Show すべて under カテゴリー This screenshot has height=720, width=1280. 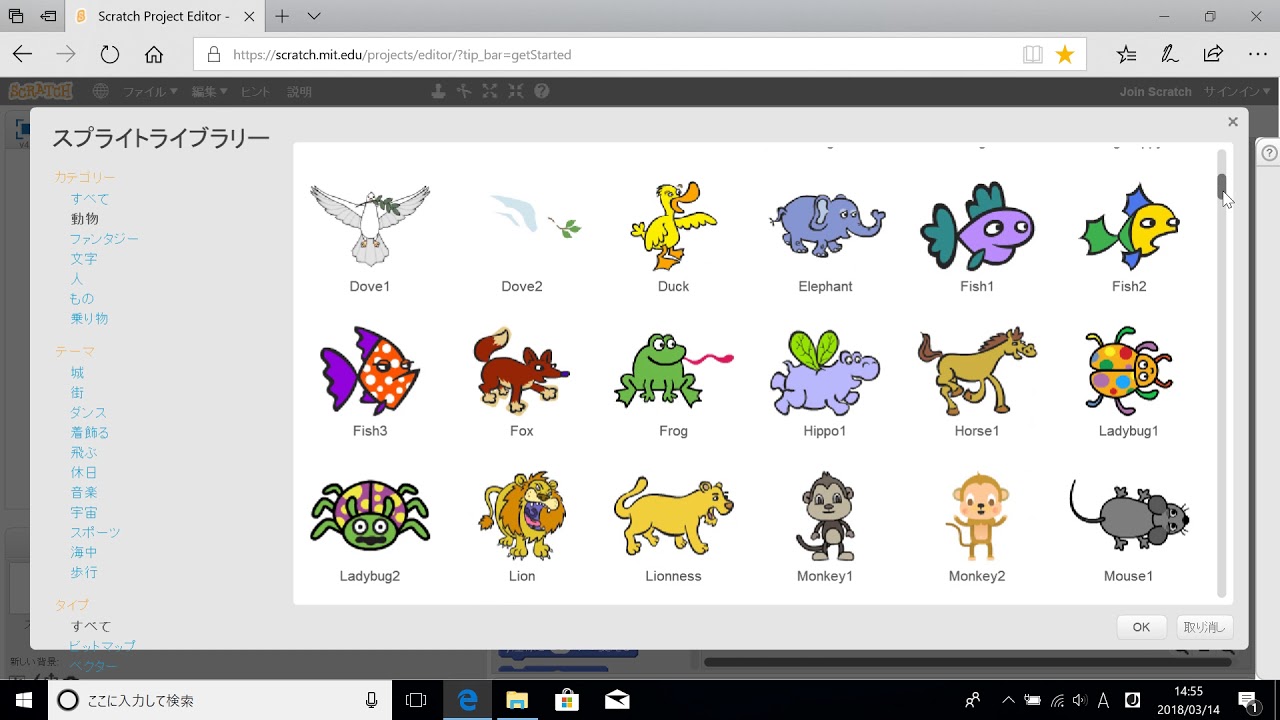pos(90,199)
